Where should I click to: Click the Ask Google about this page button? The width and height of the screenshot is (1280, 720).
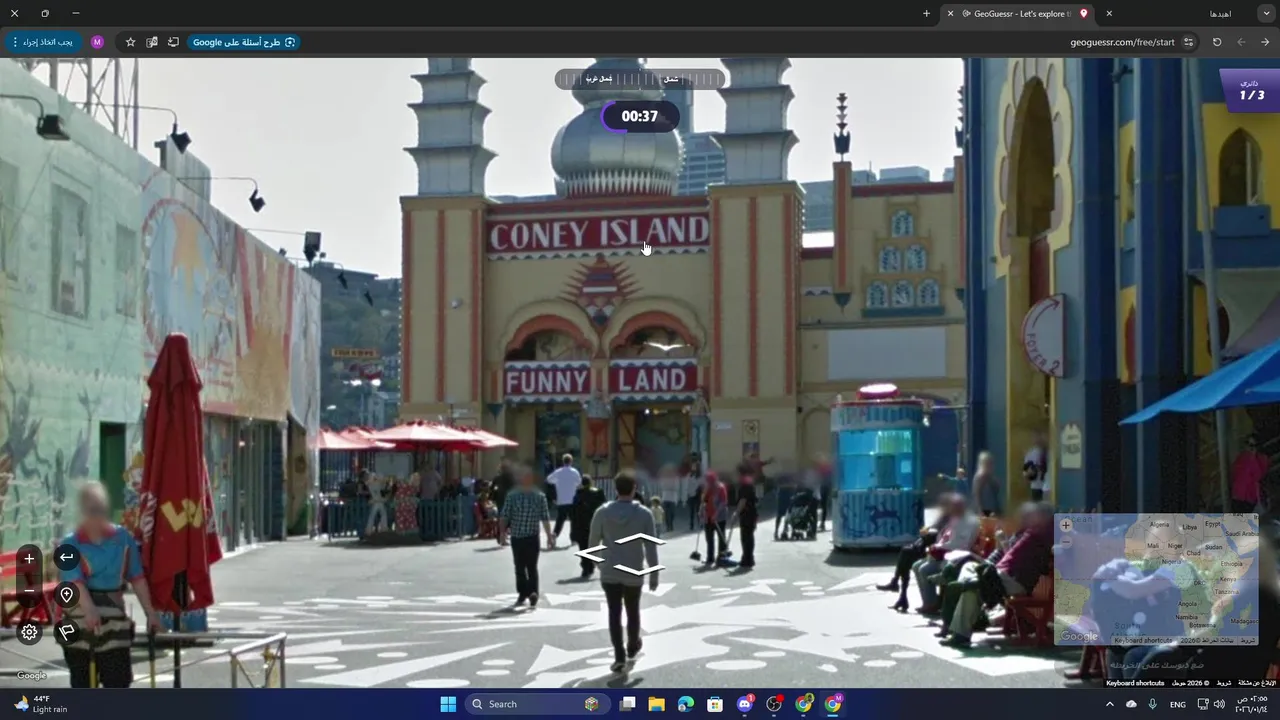(x=244, y=42)
